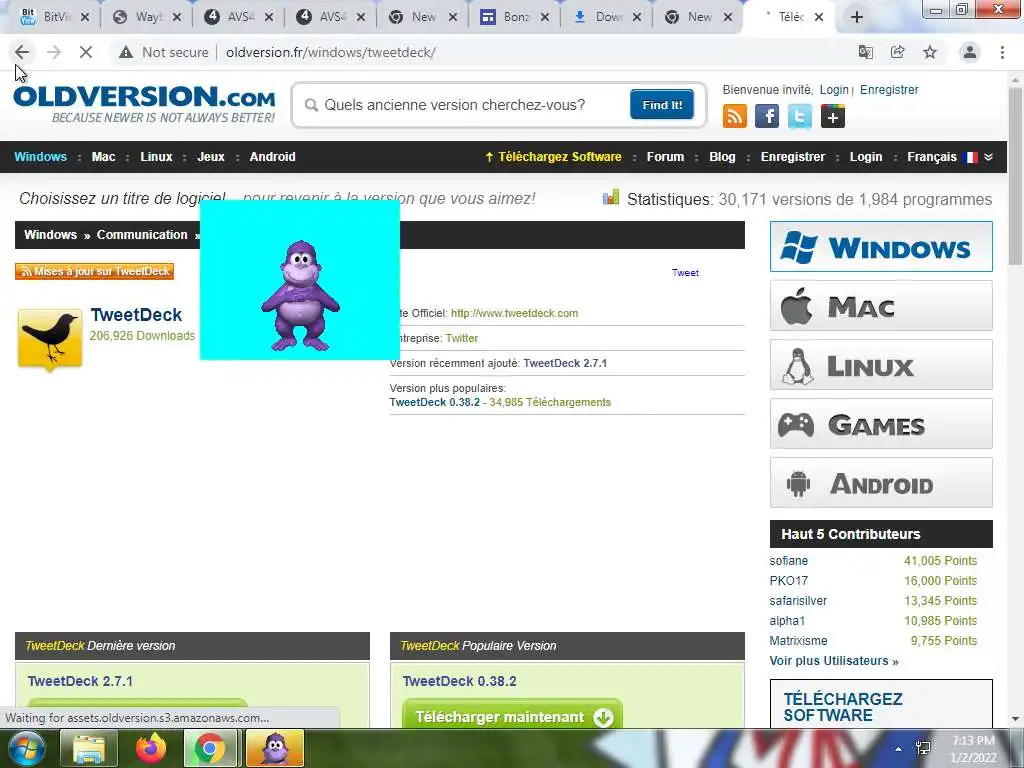The width and height of the screenshot is (1024, 768).
Task: Go back with the browser back arrow
Action: tap(22, 52)
